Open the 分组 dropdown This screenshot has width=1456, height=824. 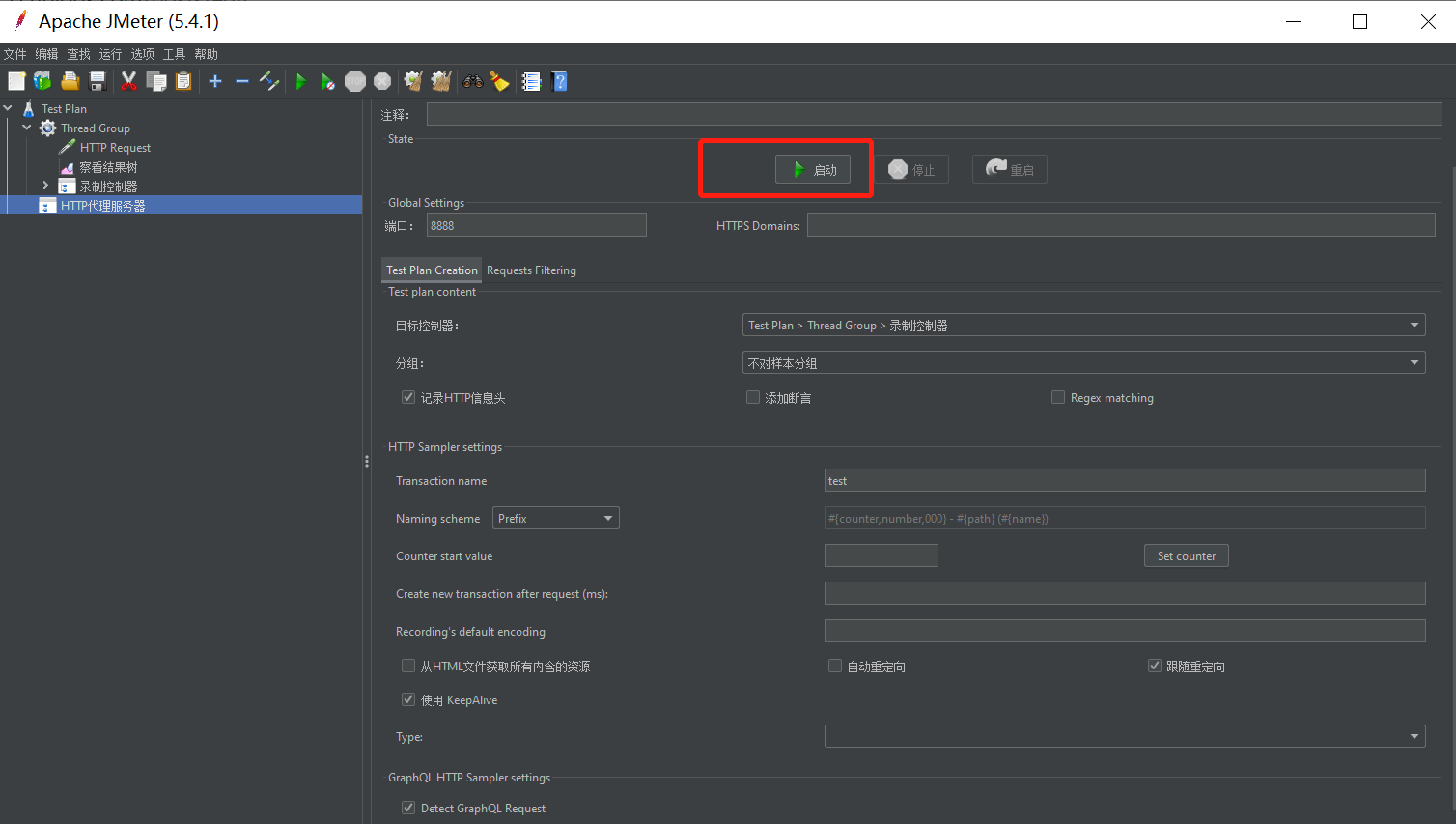tap(1084, 362)
